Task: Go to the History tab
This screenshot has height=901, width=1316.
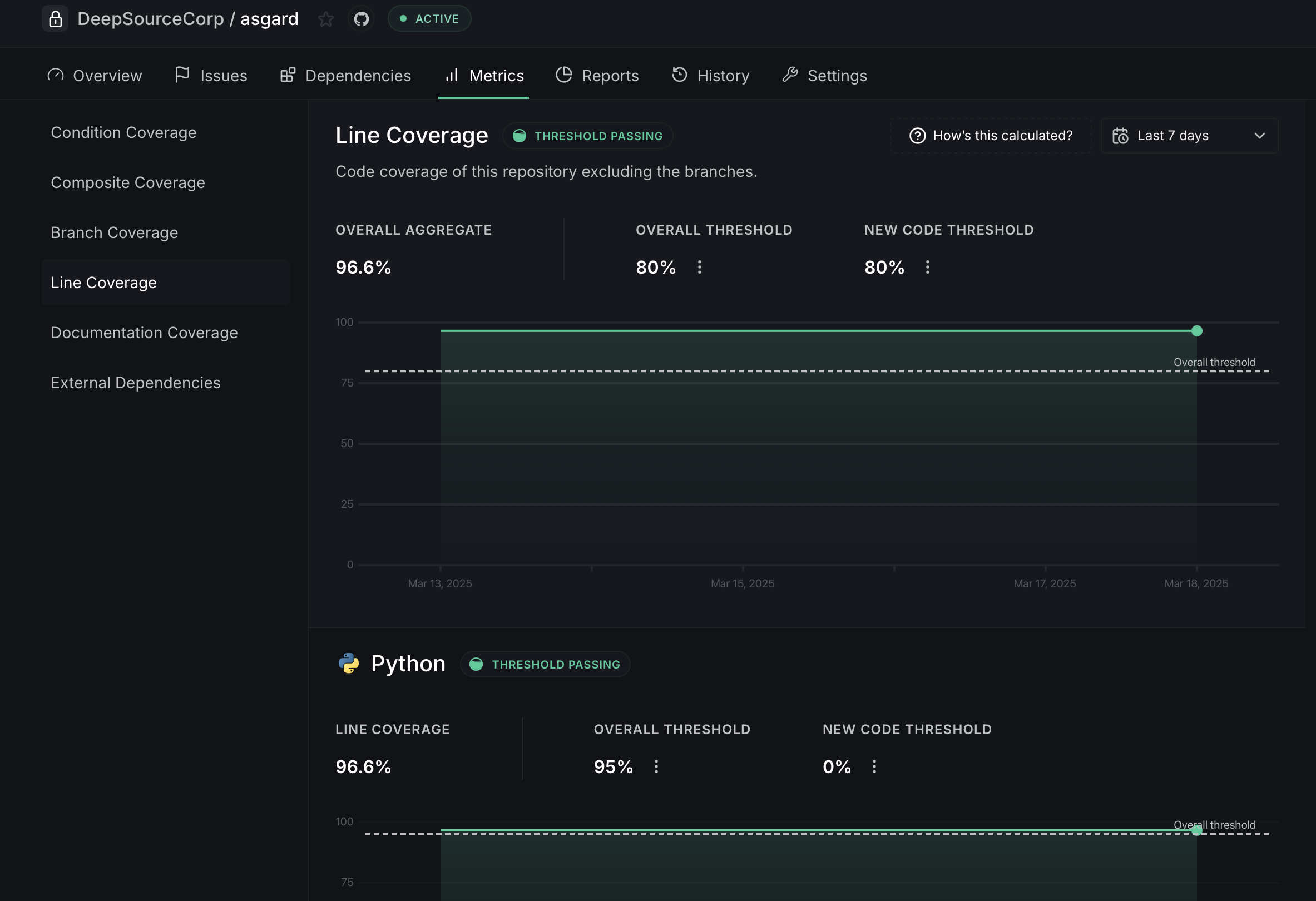Action: (711, 75)
